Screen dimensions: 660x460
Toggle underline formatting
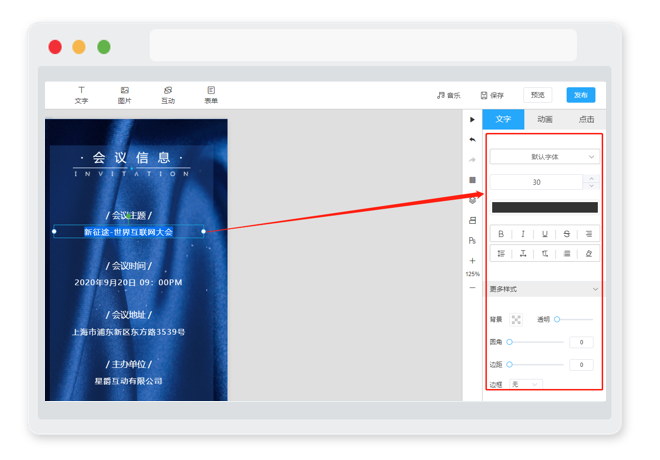(545, 234)
